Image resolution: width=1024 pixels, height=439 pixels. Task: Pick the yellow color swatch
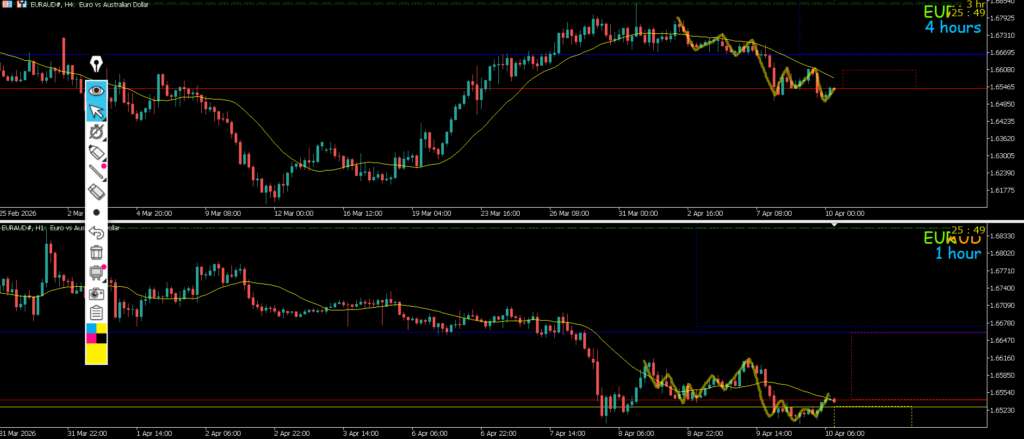tap(97, 351)
